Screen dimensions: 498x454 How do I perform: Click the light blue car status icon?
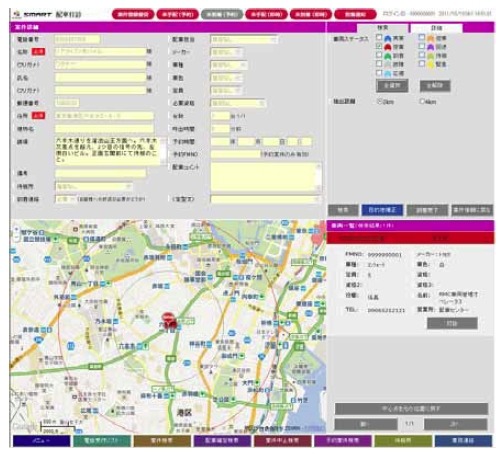[x=388, y=73]
